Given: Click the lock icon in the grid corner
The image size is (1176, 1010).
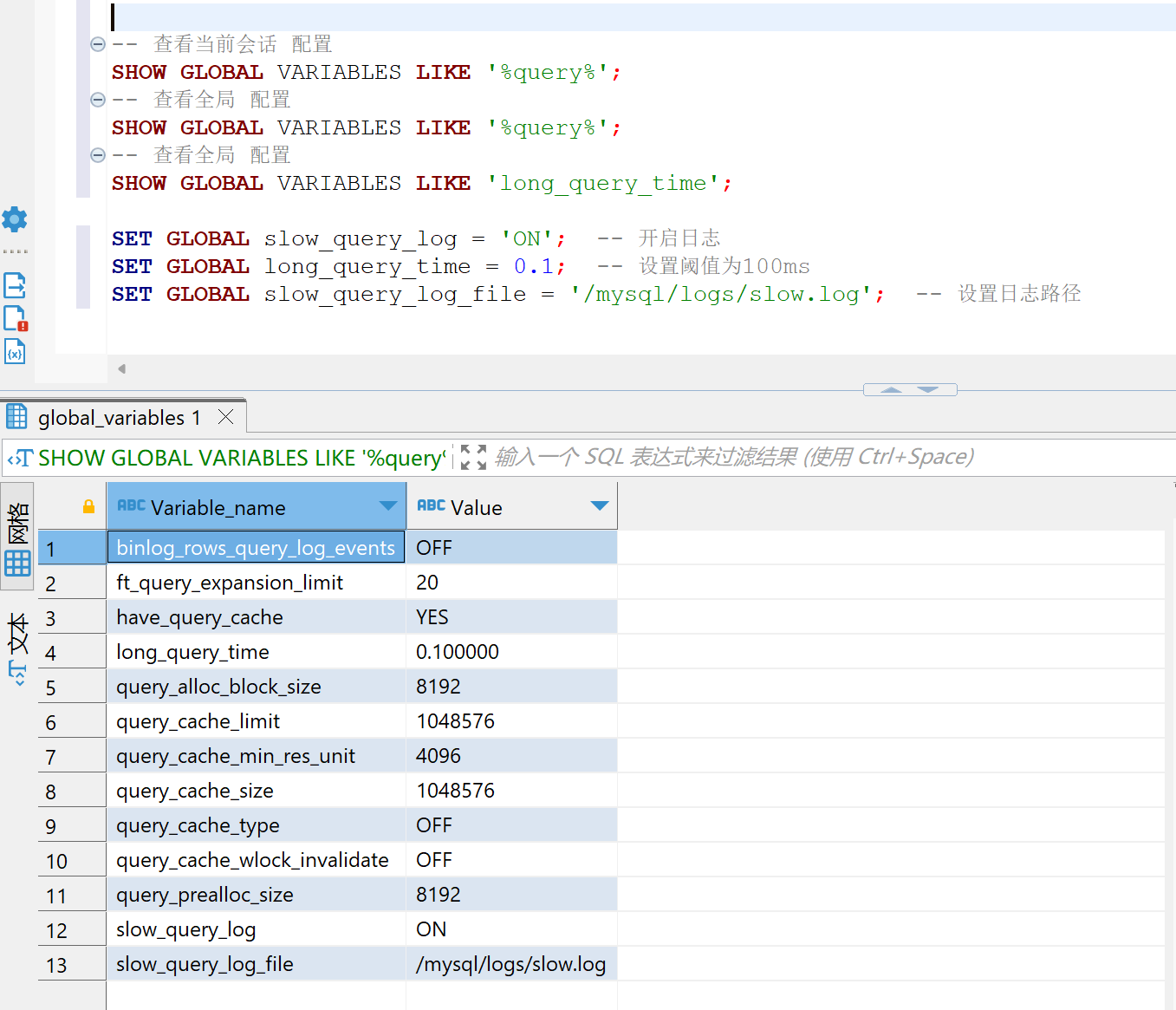Looking at the screenshot, I should click(88, 506).
